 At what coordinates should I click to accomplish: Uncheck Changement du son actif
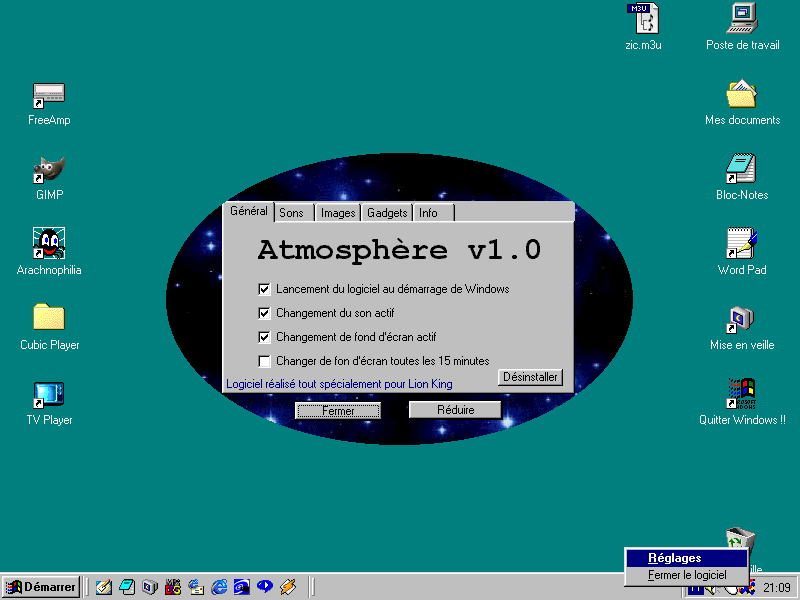(264, 313)
